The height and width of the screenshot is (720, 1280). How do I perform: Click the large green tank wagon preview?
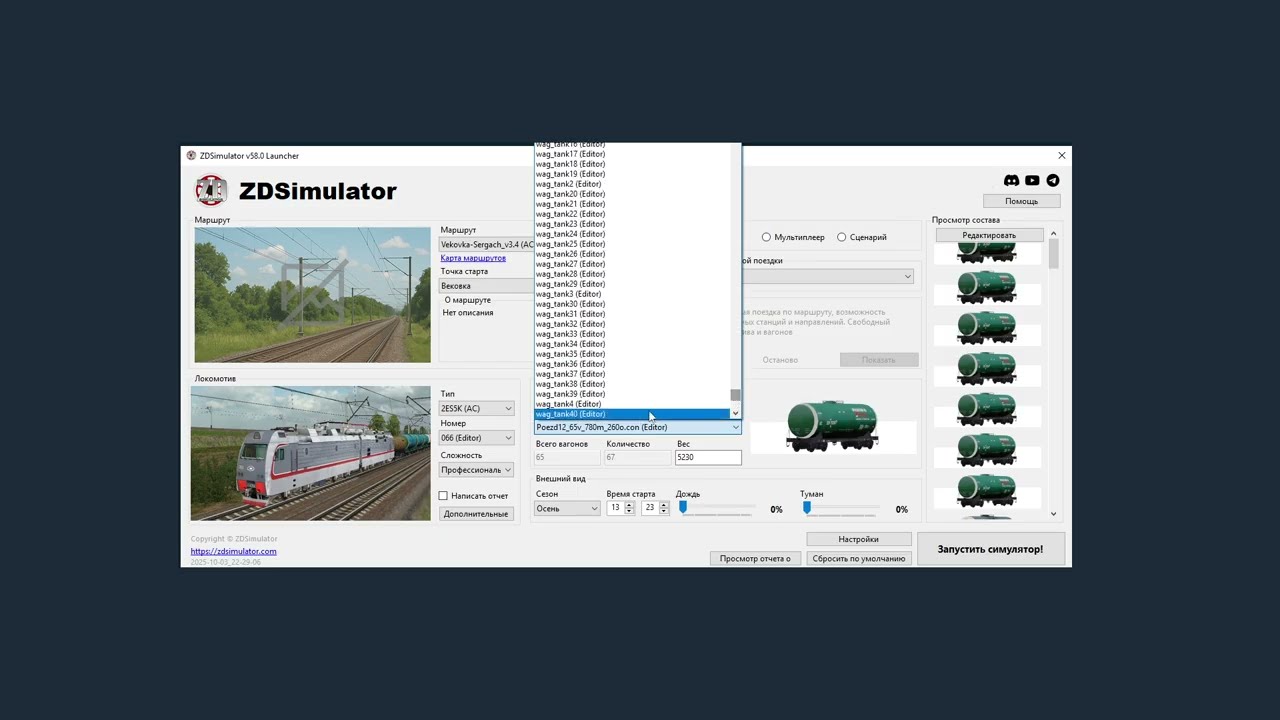832,426
